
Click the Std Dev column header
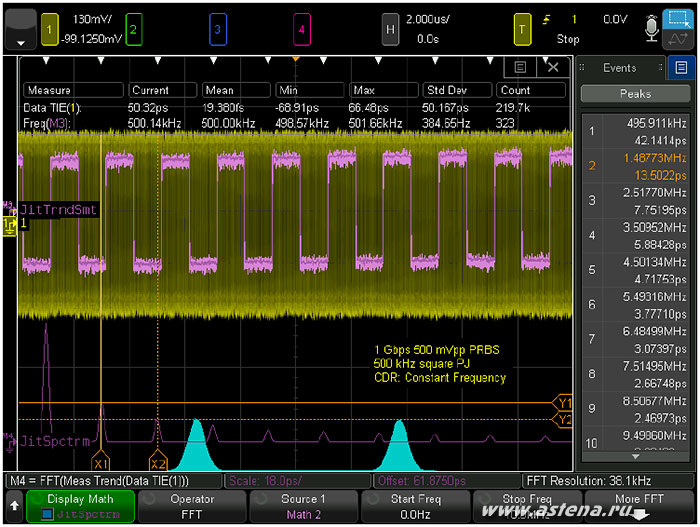(457, 90)
